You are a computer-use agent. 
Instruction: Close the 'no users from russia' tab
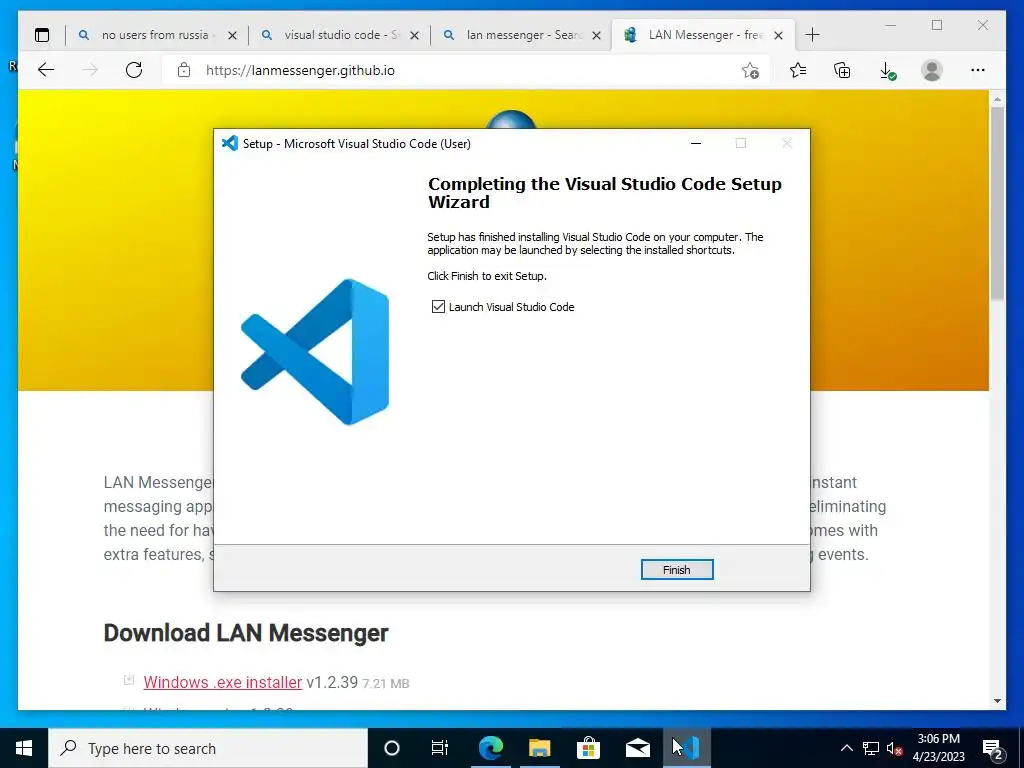click(x=232, y=35)
